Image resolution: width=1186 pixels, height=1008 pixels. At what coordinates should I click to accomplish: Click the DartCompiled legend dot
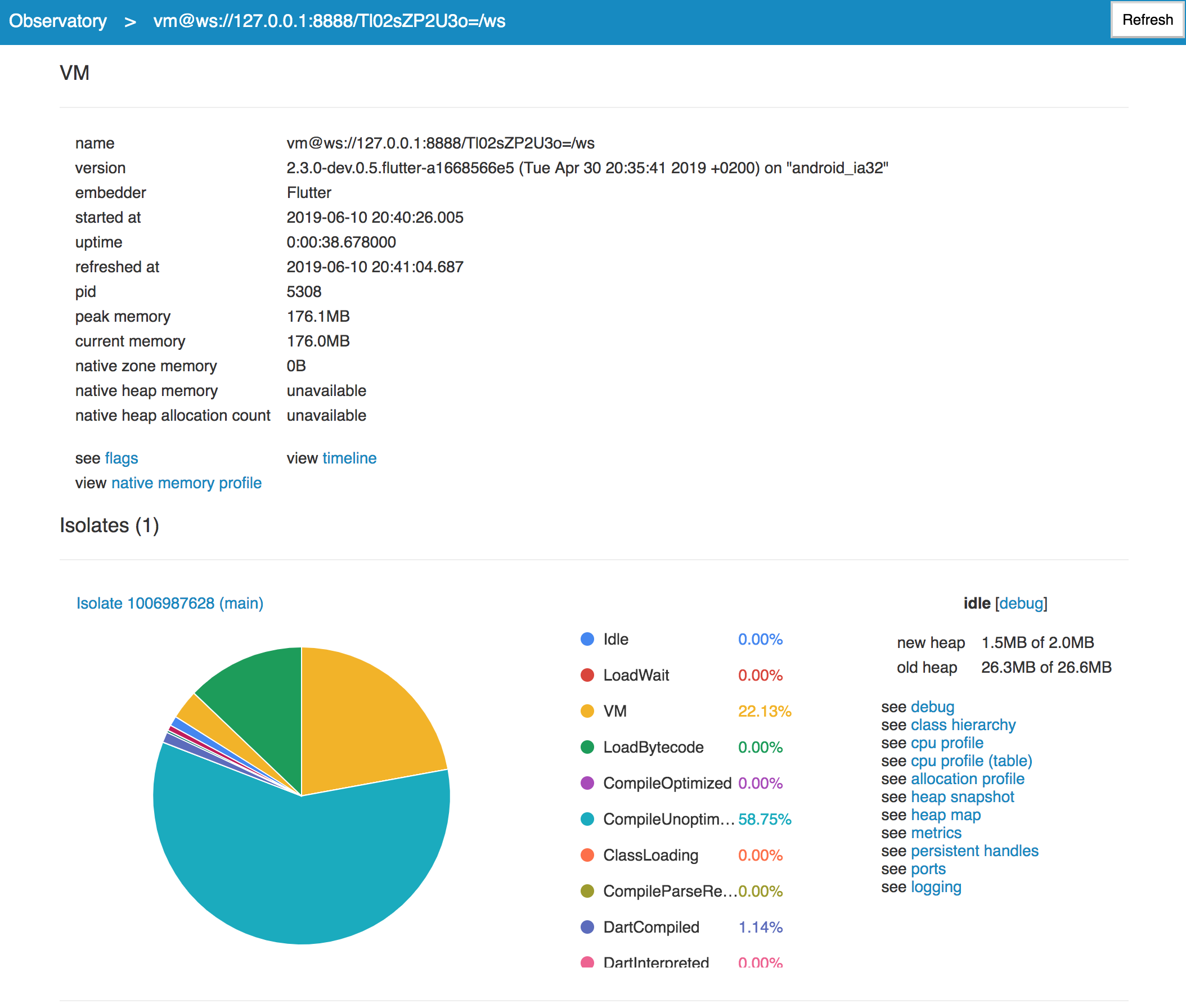[587, 928]
